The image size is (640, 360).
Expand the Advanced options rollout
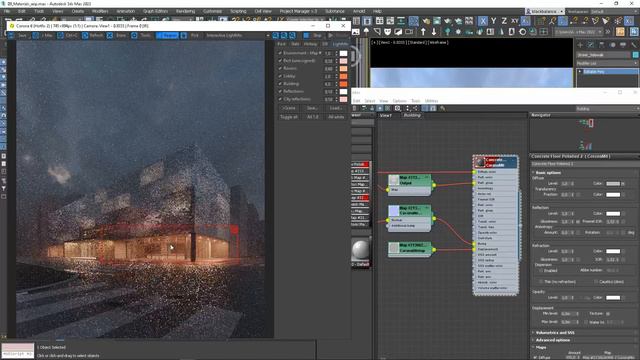[x=553, y=340]
